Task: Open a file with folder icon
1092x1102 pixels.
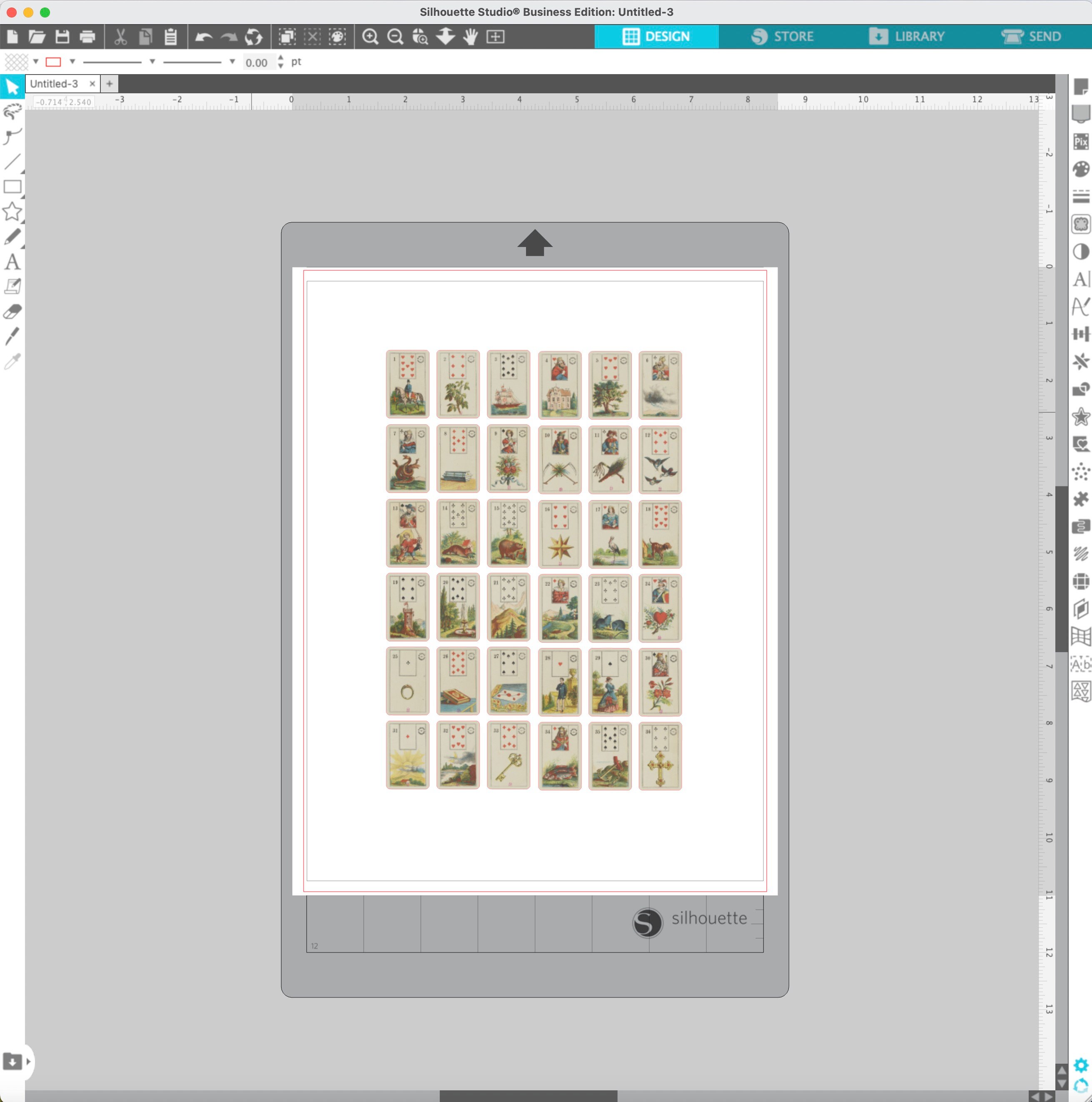Action: click(x=37, y=37)
